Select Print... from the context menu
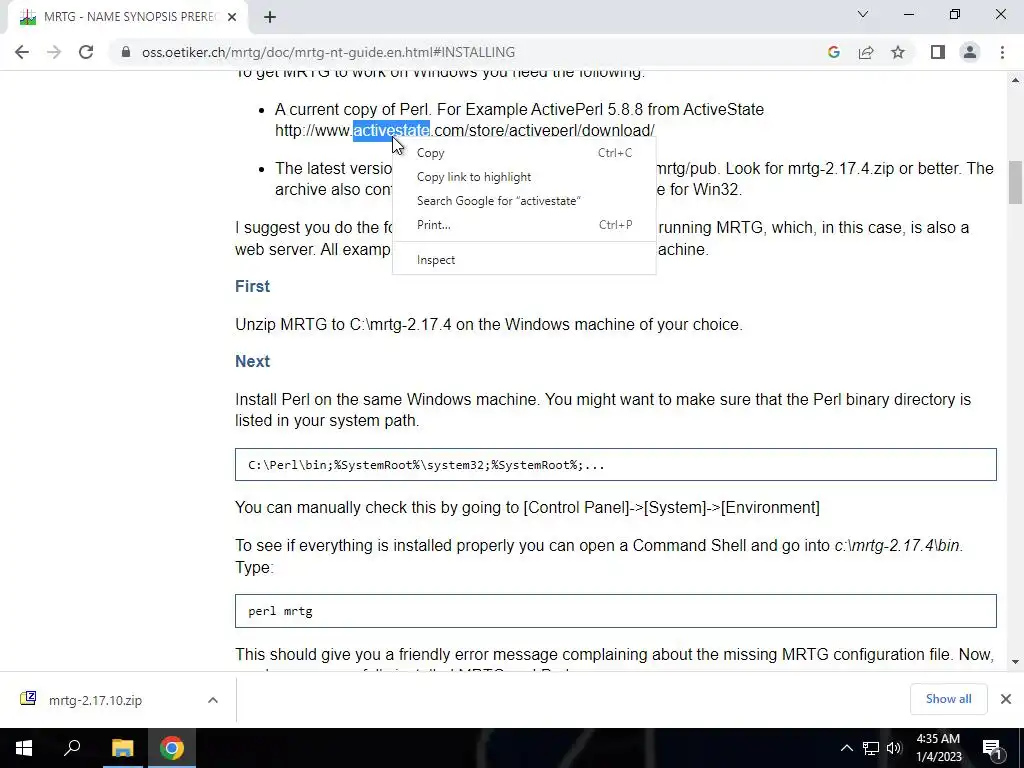1024x768 pixels. [x=524, y=225]
